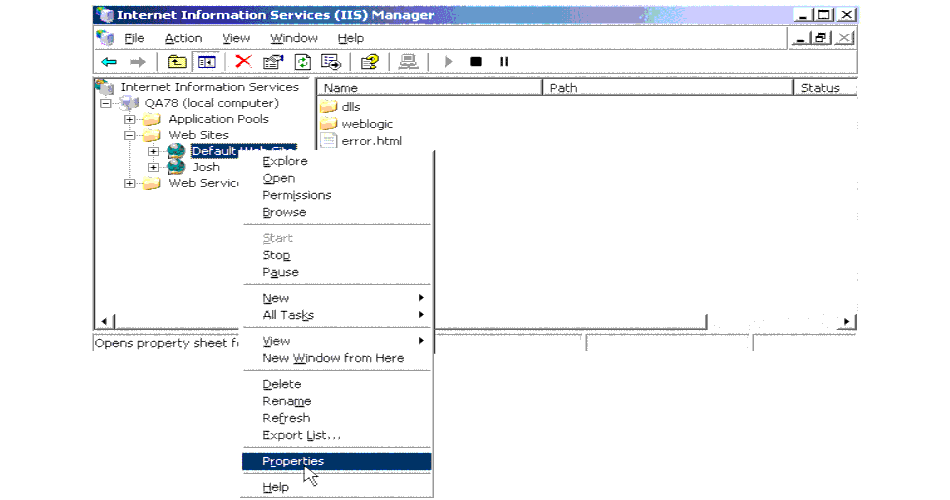Collapse the Web Sites node
The image size is (950, 500).
(130, 135)
